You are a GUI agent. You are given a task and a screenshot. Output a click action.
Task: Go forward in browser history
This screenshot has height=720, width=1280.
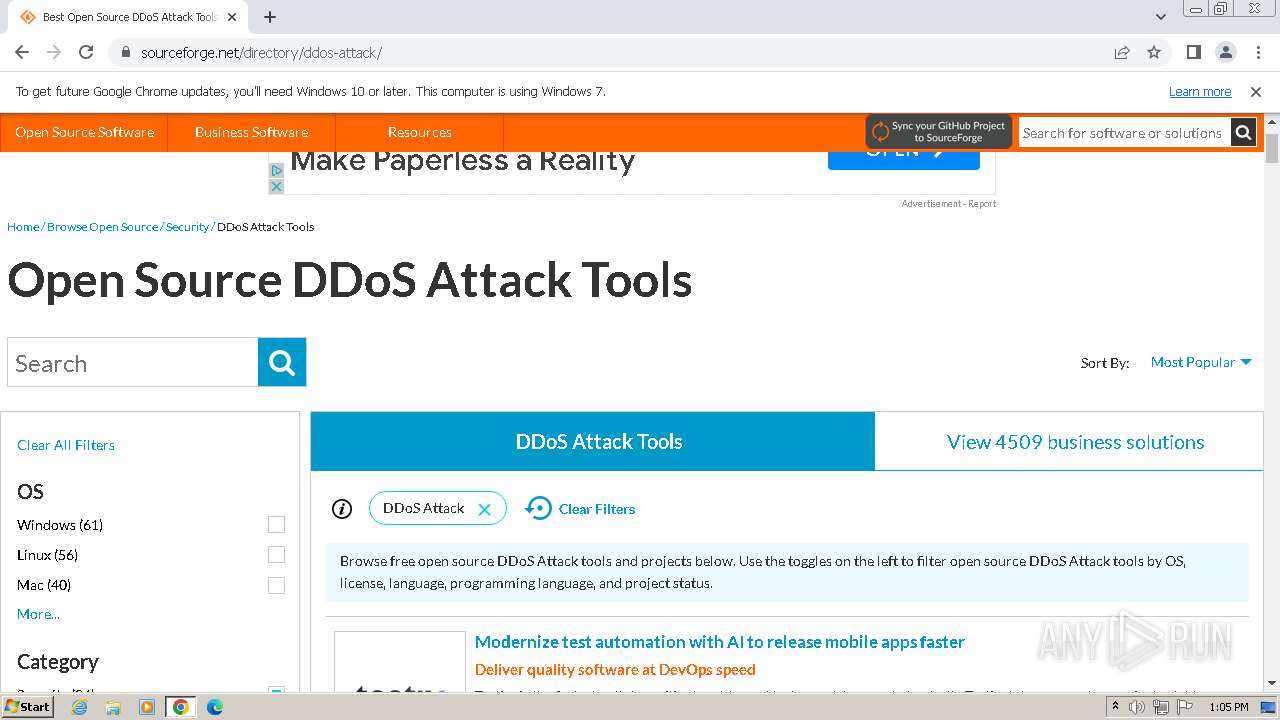click(54, 52)
